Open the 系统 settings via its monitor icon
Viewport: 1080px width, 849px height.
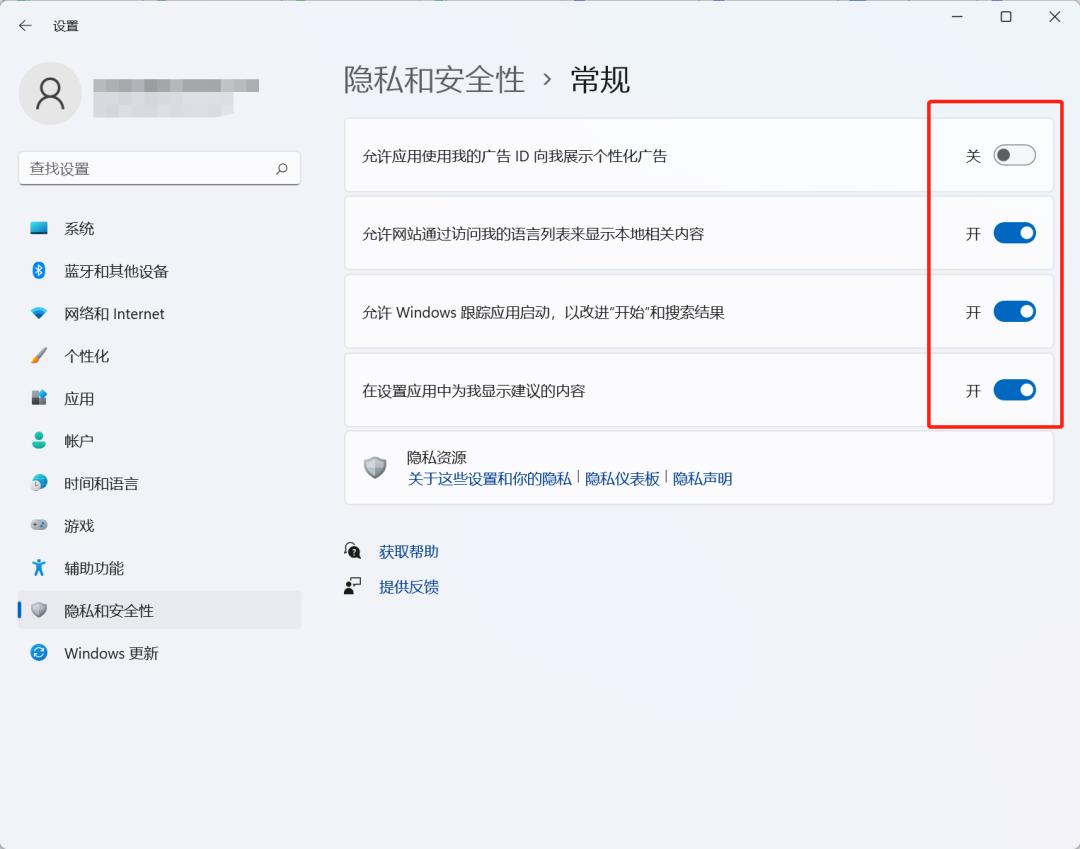[40, 228]
